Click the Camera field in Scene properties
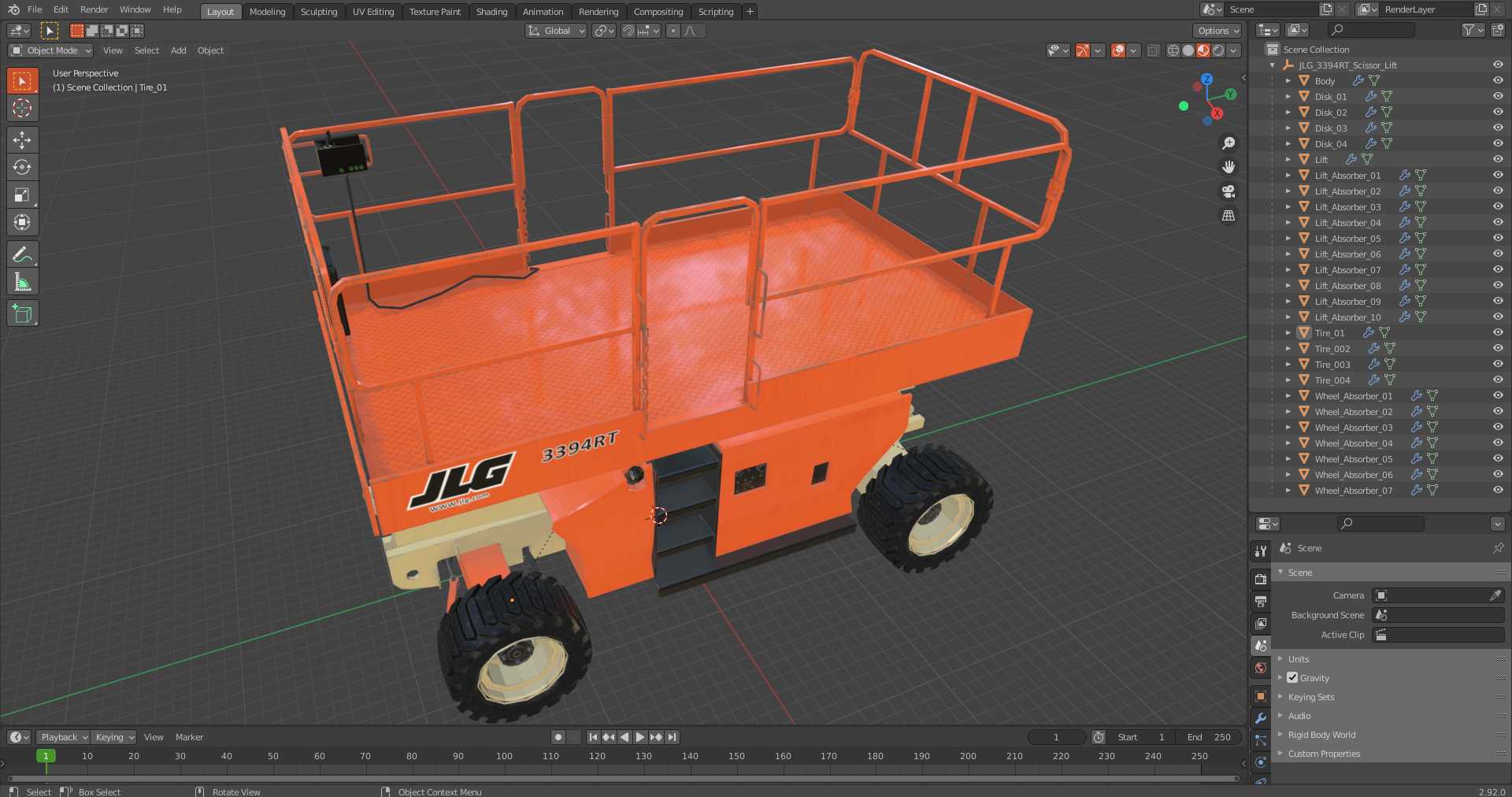The height and width of the screenshot is (797, 1512). (1438, 595)
